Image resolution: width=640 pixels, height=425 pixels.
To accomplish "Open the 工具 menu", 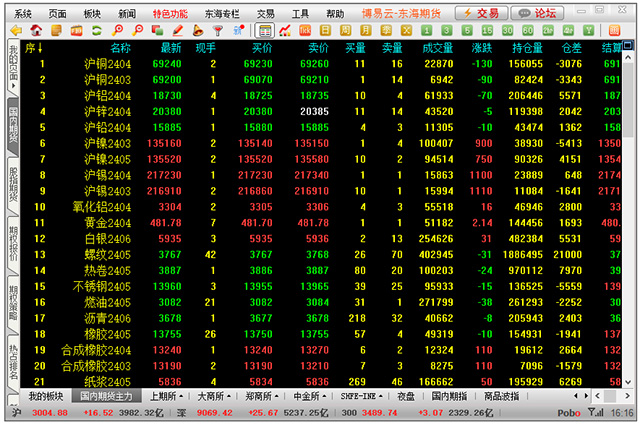I will coord(300,14).
